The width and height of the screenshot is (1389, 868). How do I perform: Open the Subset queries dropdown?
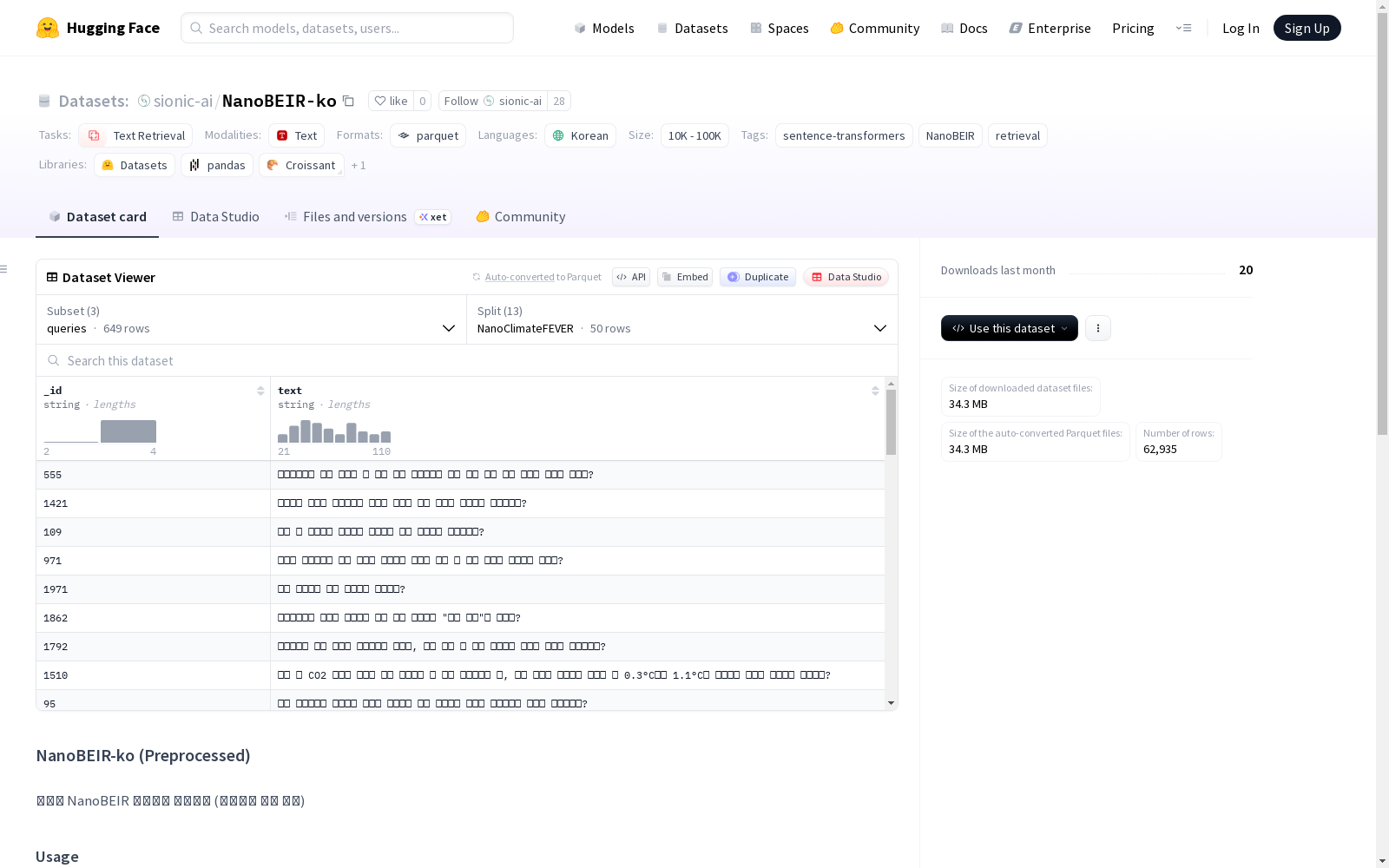coord(251,319)
